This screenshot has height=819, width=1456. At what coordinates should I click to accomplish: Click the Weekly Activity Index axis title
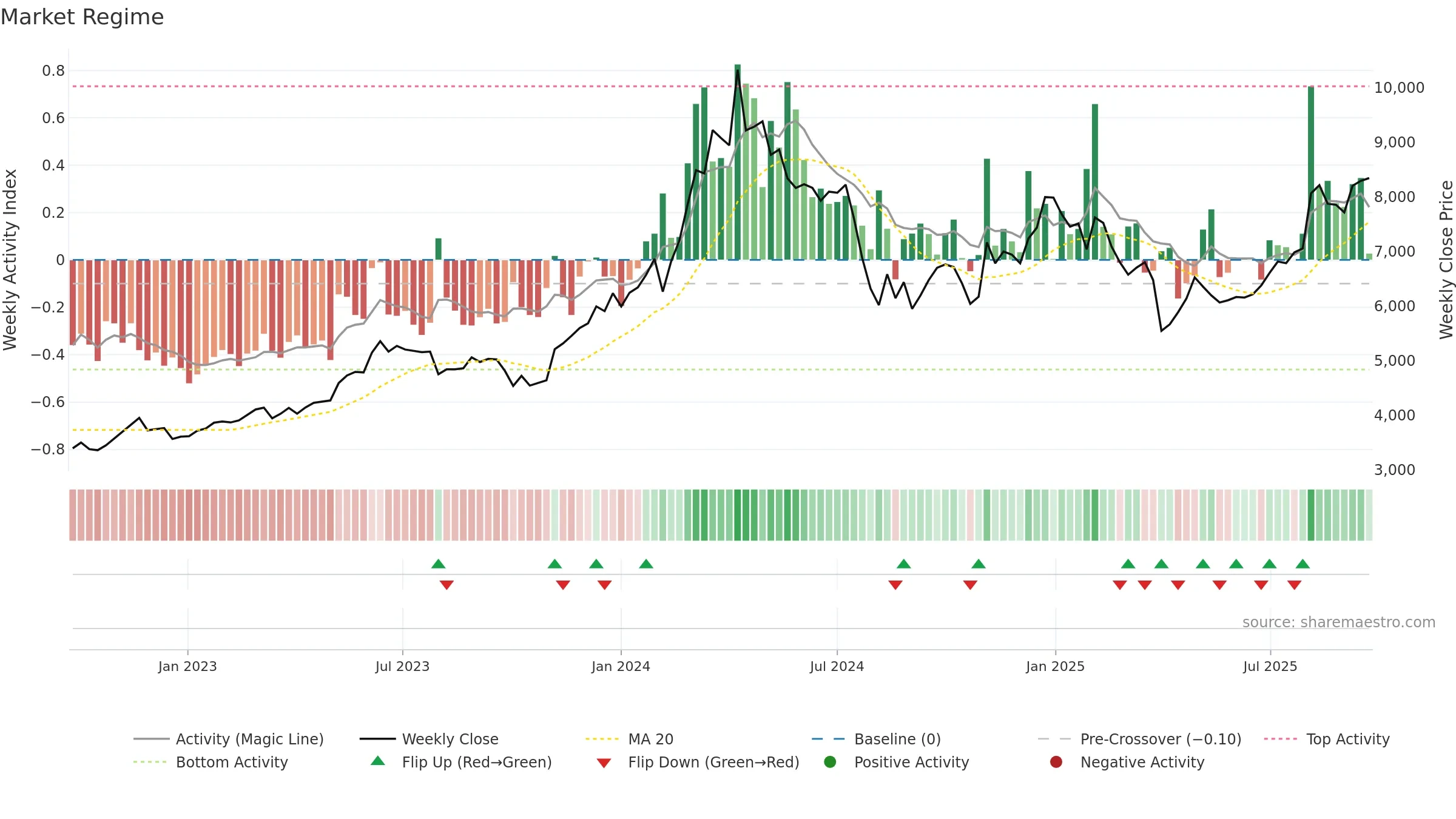[10, 260]
